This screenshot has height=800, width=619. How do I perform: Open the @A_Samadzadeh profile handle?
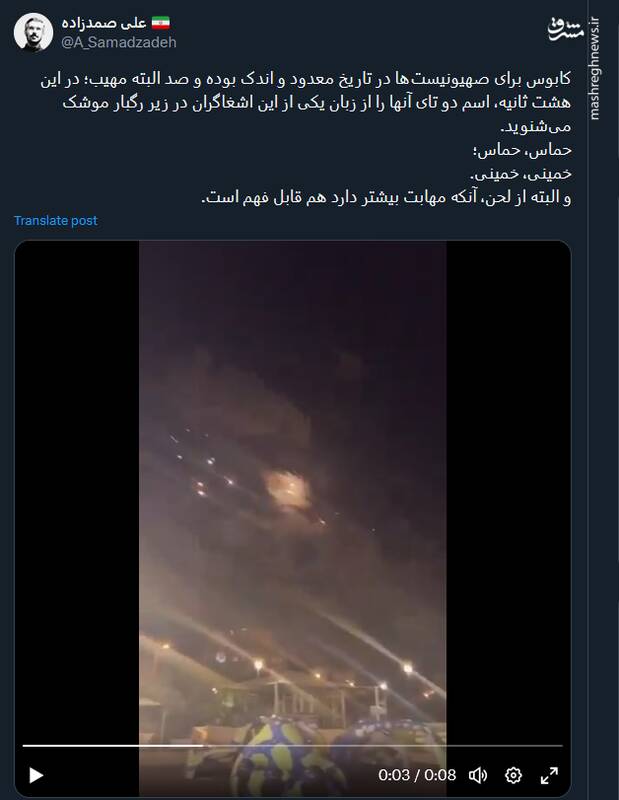[119, 42]
